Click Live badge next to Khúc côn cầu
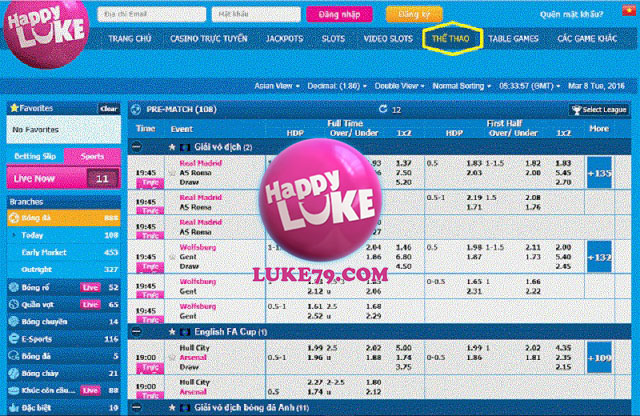 tap(90, 390)
